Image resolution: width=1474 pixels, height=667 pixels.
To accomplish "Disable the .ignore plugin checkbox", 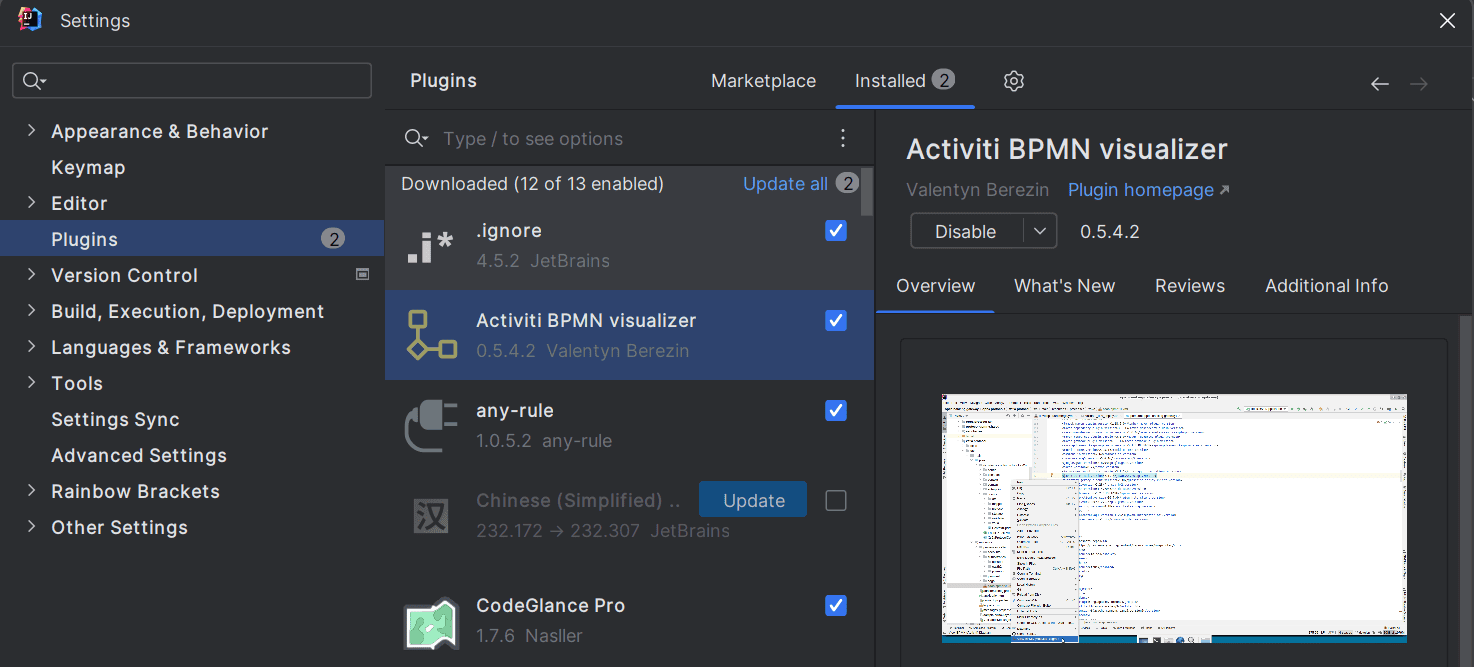I will point(836,231).
